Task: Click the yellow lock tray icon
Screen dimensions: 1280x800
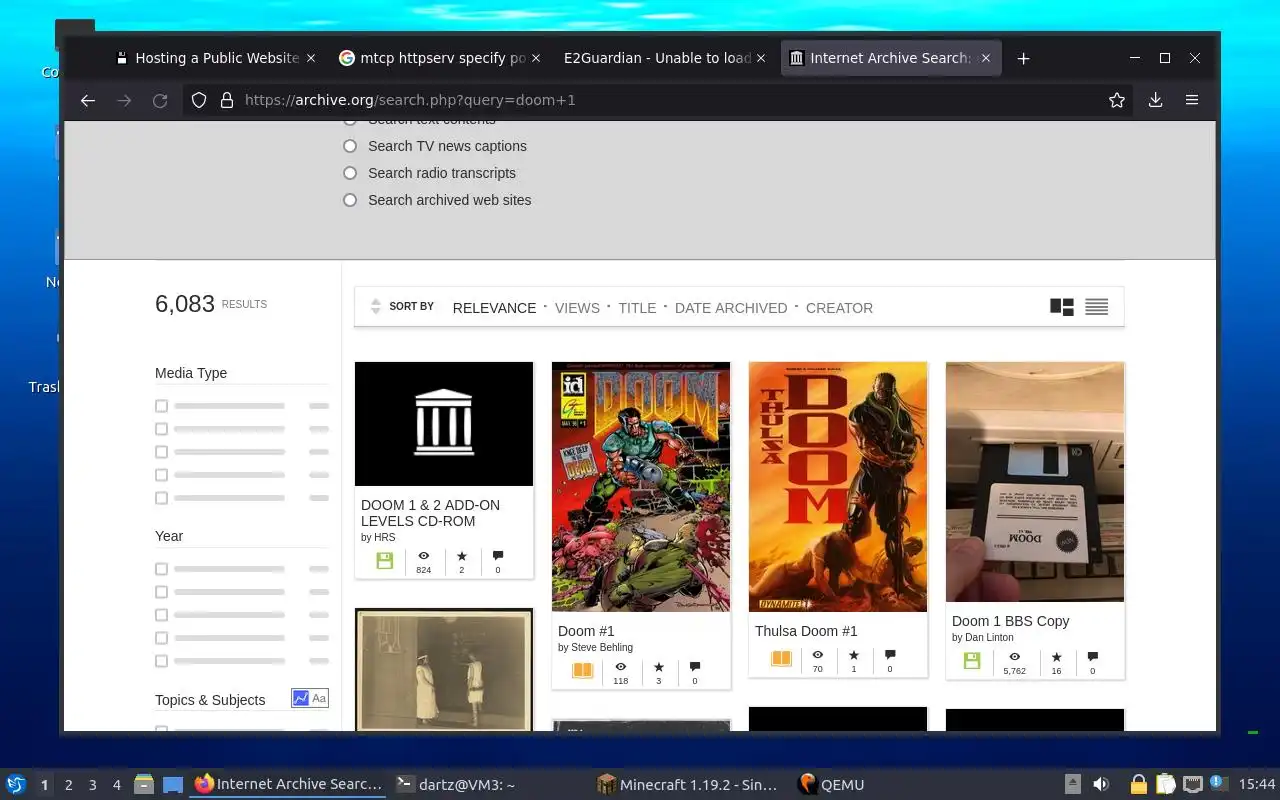Action: pos(1138,784)
